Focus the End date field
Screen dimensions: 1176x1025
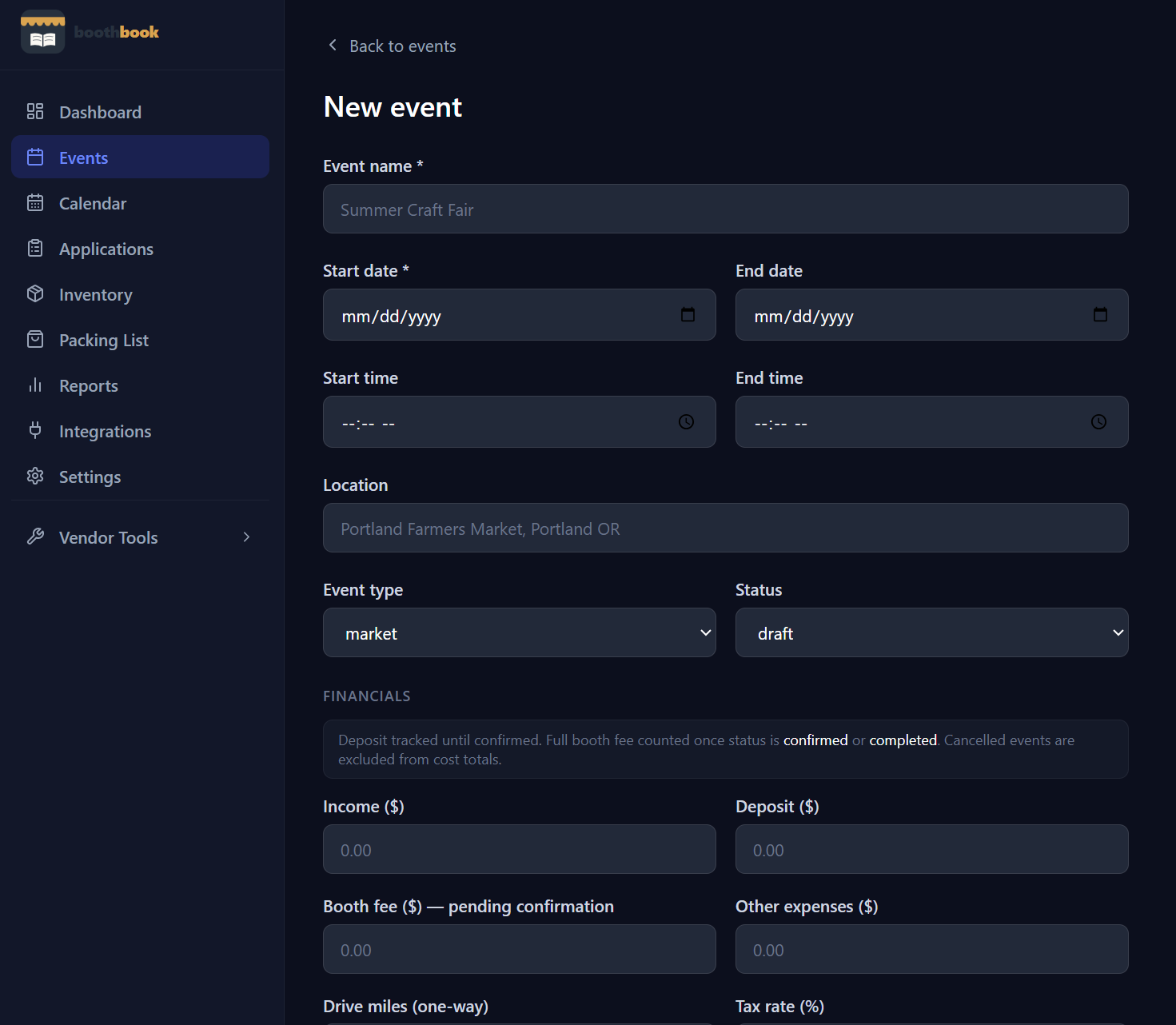pos(932,314)
